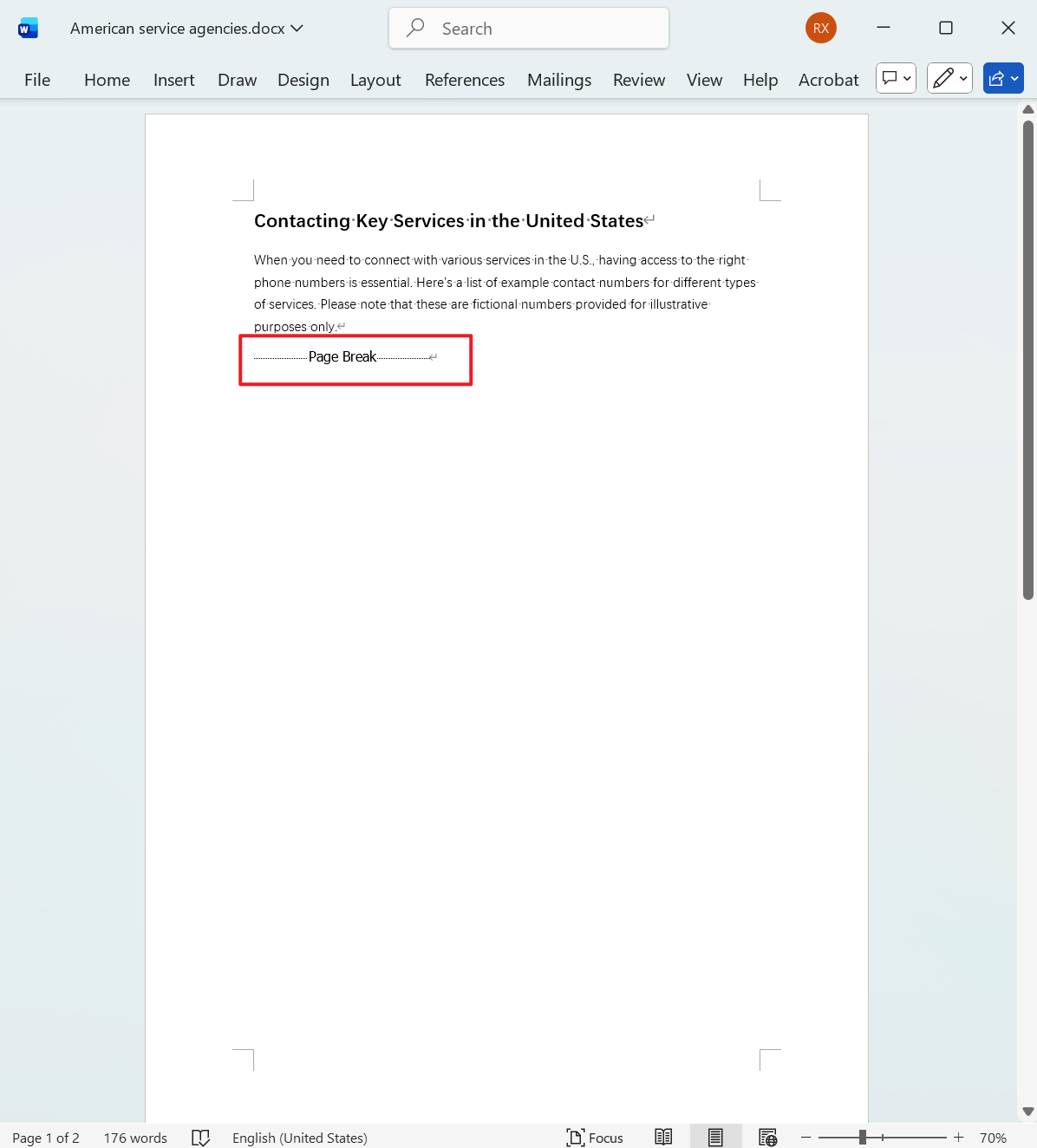The width and height of the screenshot is (1037, 1148).
Task: Open the Word application icon menu
Action: [x=27, y=27]
